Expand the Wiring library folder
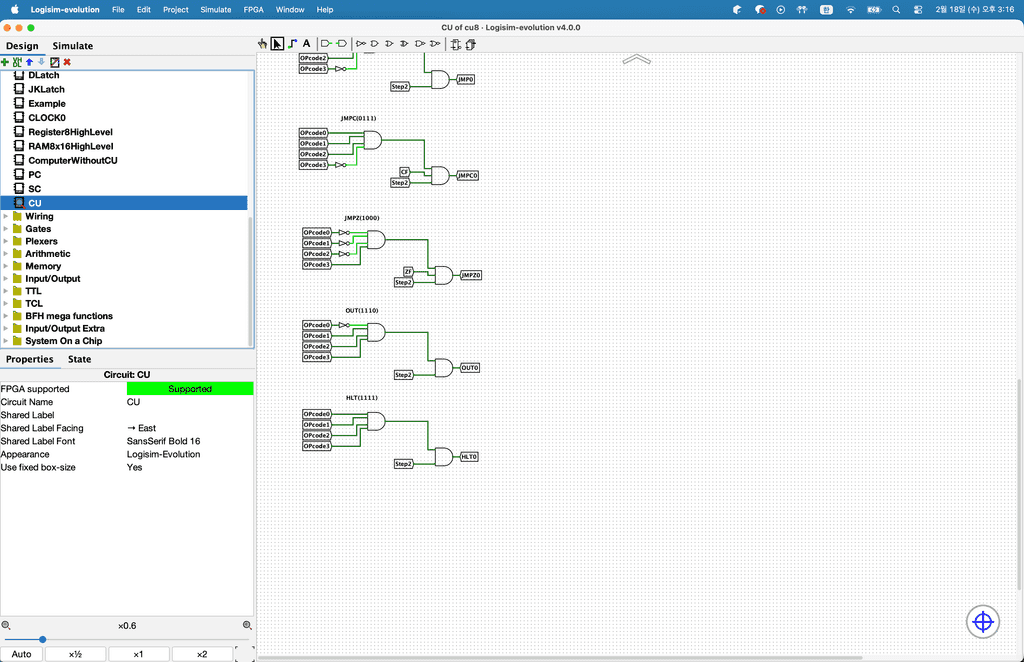The height and width of the screenshot is (662, 1024). click(6, 216)
